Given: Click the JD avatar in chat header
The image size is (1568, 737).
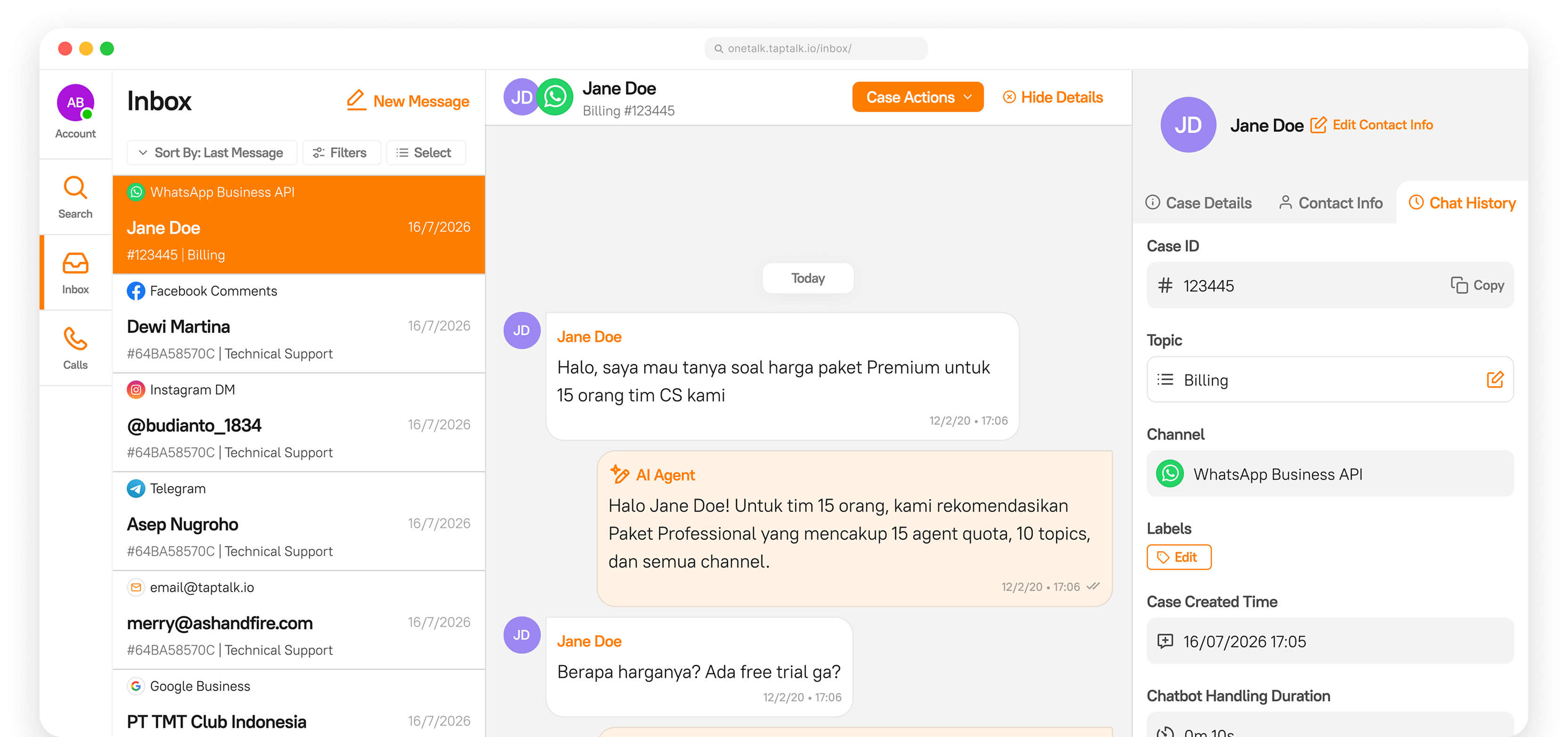Looking at the screenshot, I should point(521,97).
